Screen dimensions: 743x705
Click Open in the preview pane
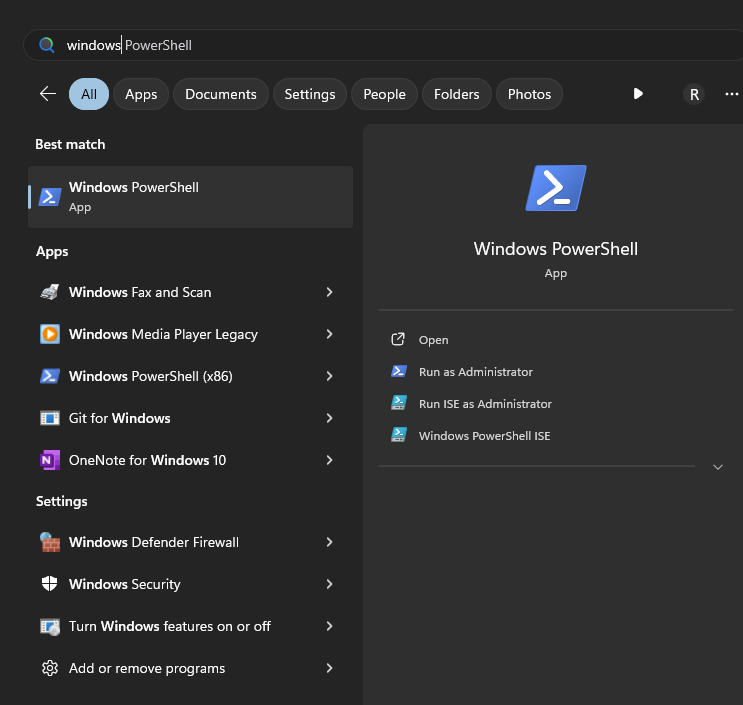pyautogui.click(x=433, y=340)
